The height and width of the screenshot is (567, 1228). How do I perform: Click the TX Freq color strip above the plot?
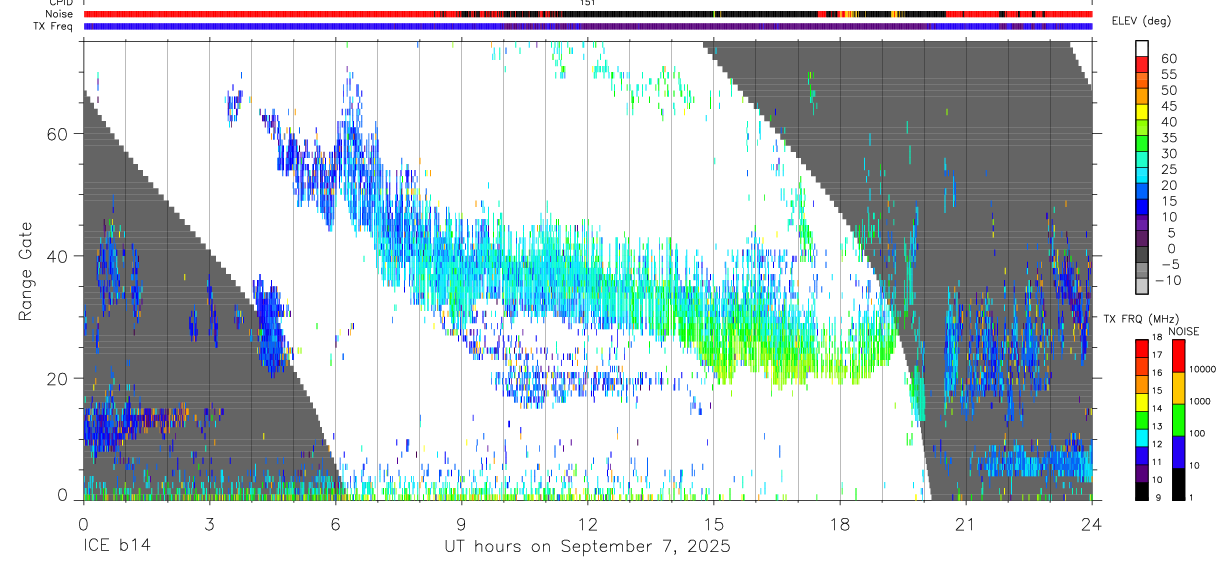[588, 26]
